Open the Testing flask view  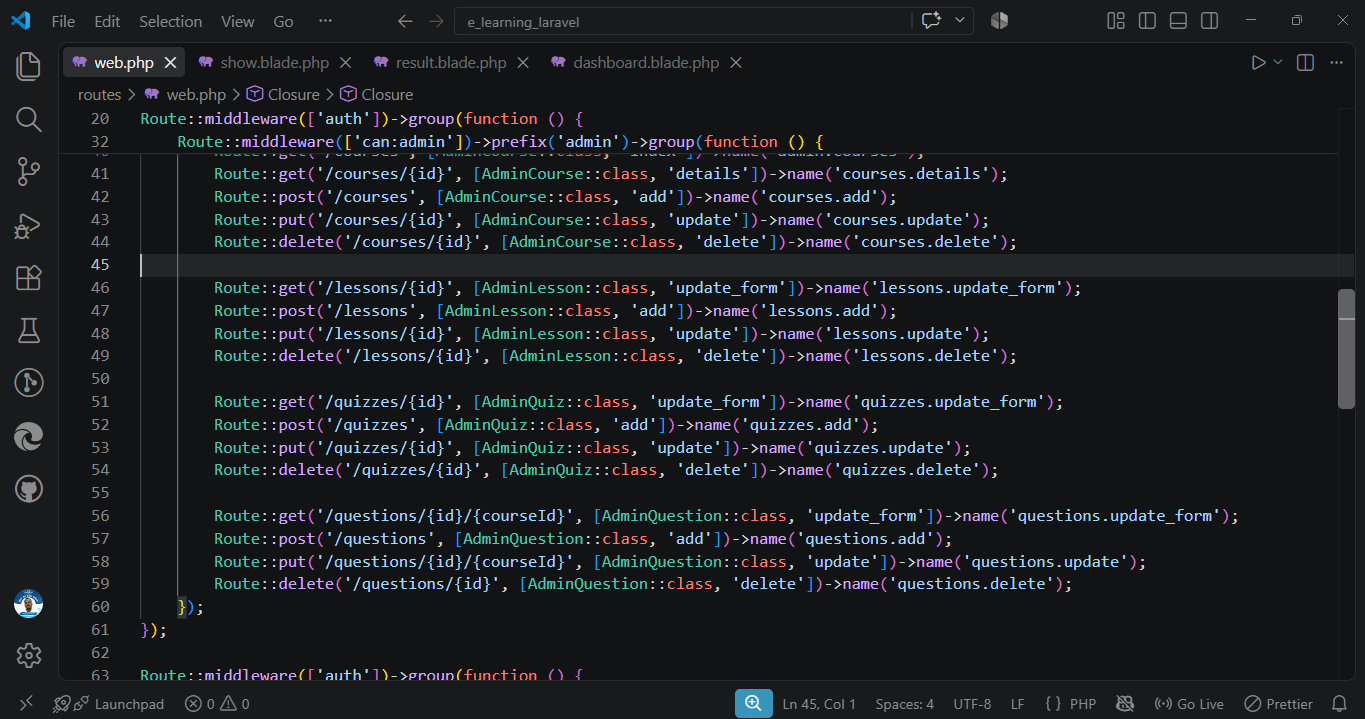(28, 330)
